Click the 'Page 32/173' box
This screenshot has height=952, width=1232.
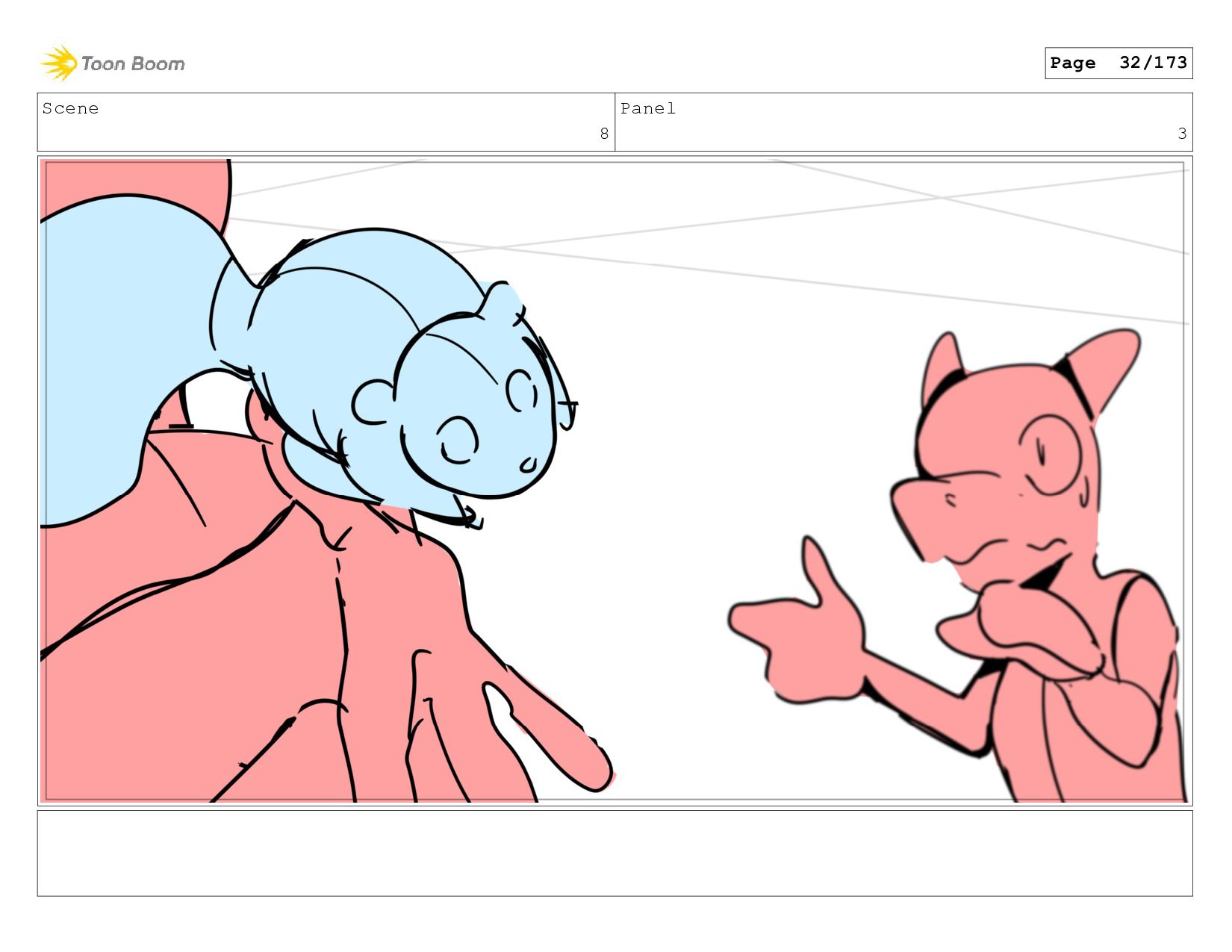[1118, 63]
